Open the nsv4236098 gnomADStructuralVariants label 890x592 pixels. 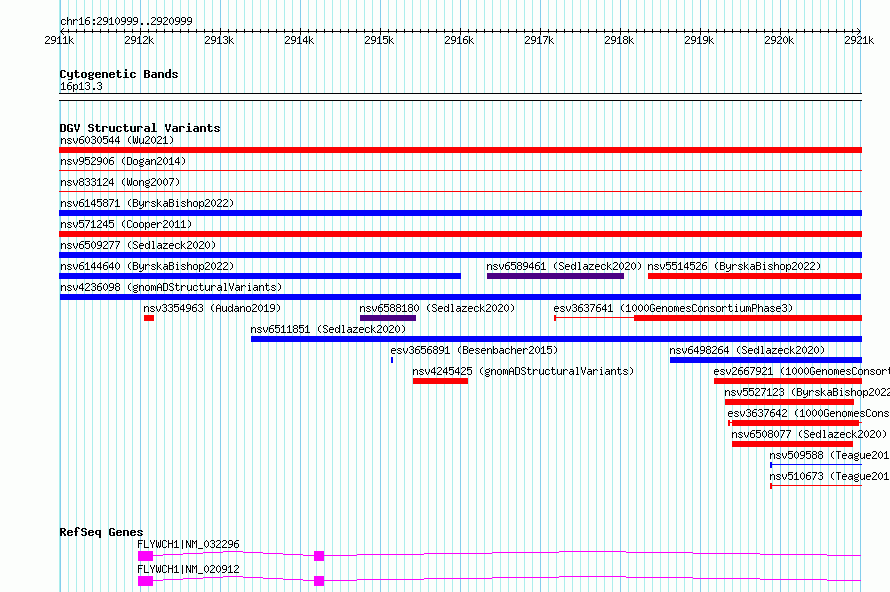(170, 287)
